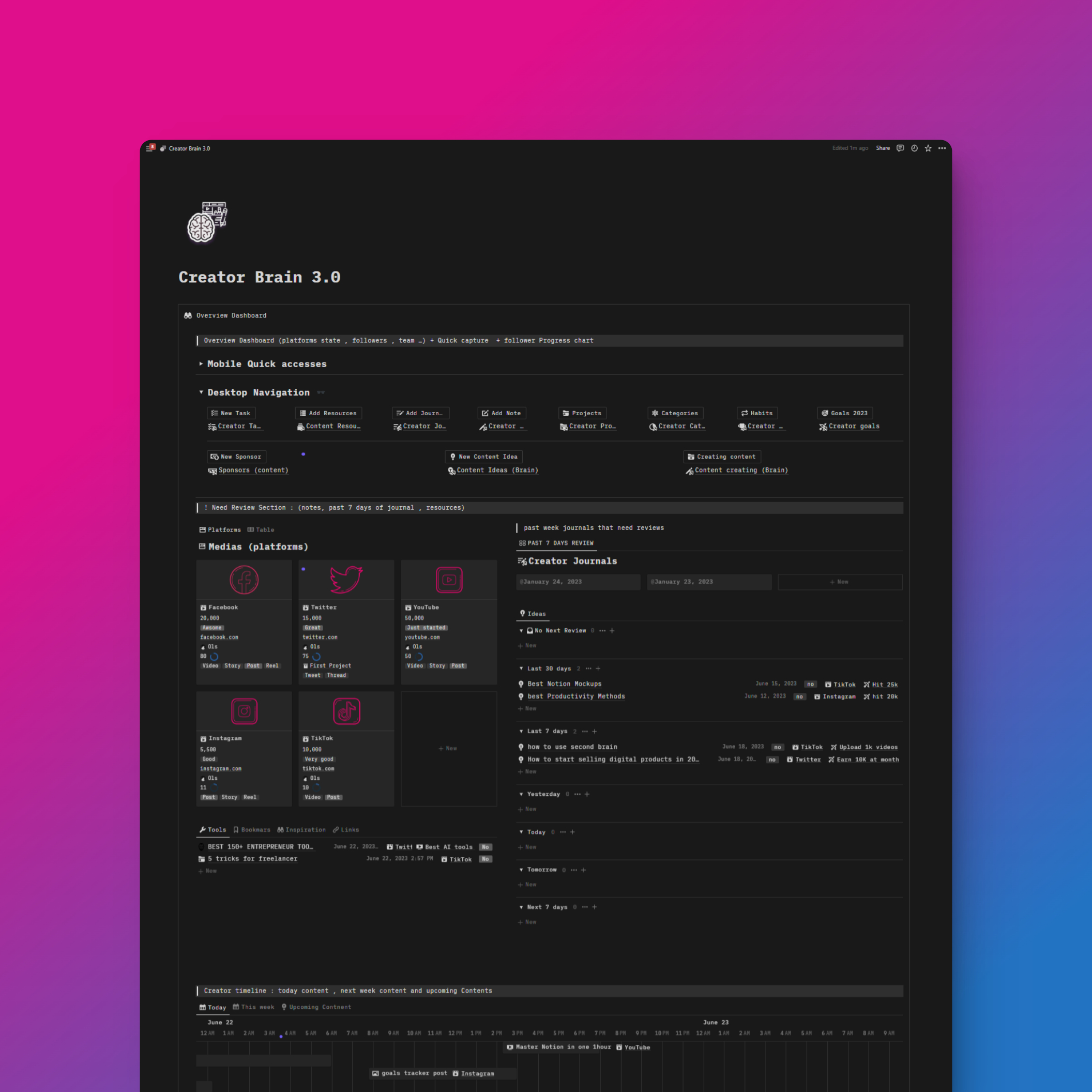1092x1092 pixels.
Task: Expand the Mobile Quick accesses toggle
Action: click(x=201, y=363)
